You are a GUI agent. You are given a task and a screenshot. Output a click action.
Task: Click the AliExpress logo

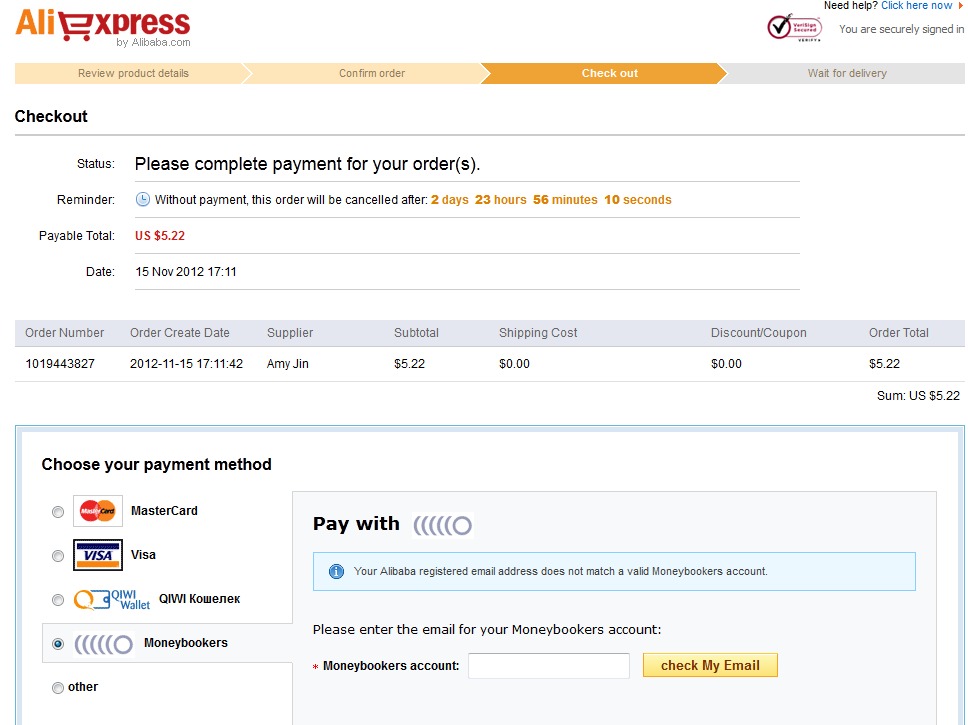102,25
